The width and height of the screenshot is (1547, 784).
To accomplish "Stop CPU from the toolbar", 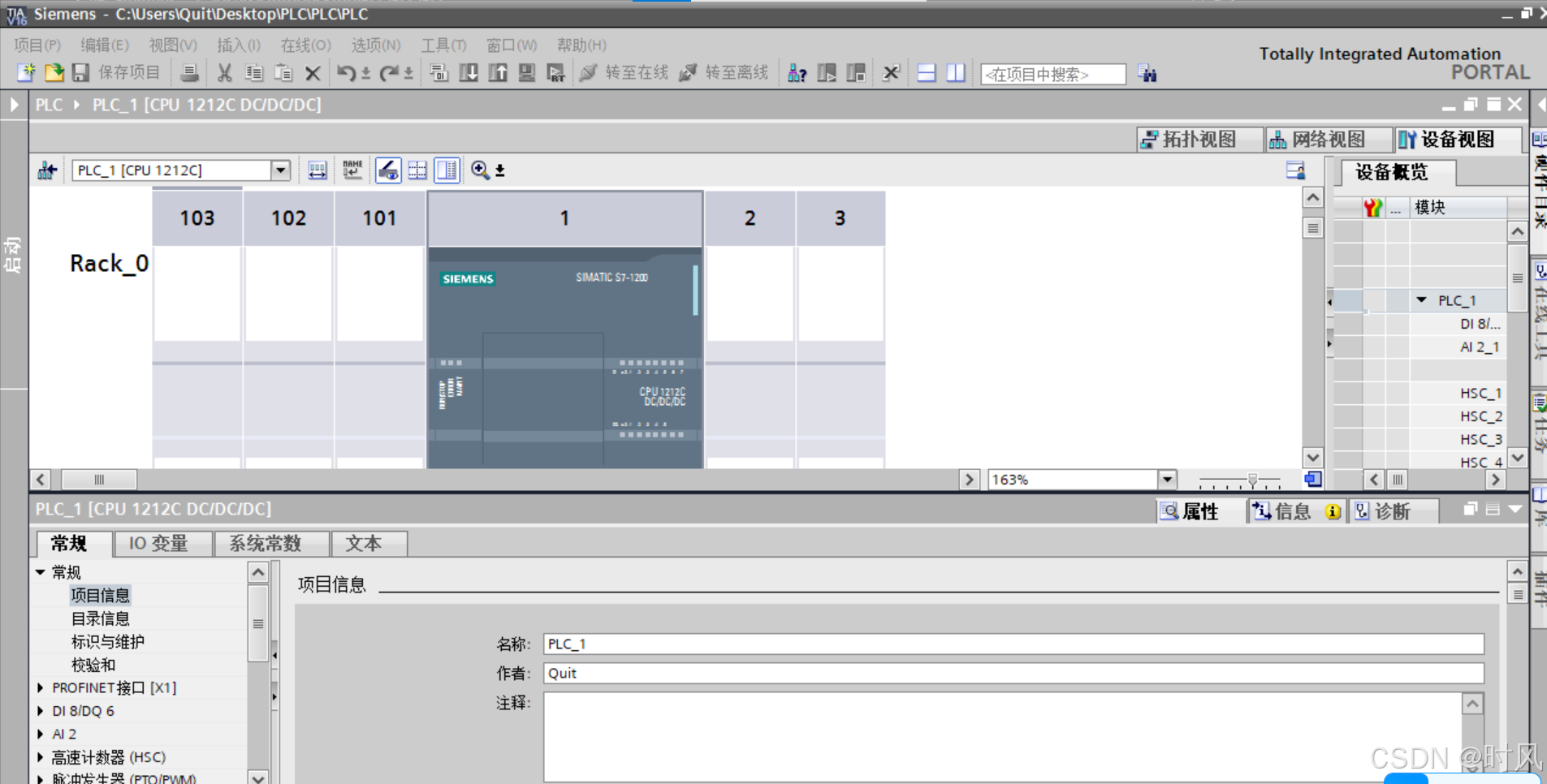I will [x=856, y=73].
